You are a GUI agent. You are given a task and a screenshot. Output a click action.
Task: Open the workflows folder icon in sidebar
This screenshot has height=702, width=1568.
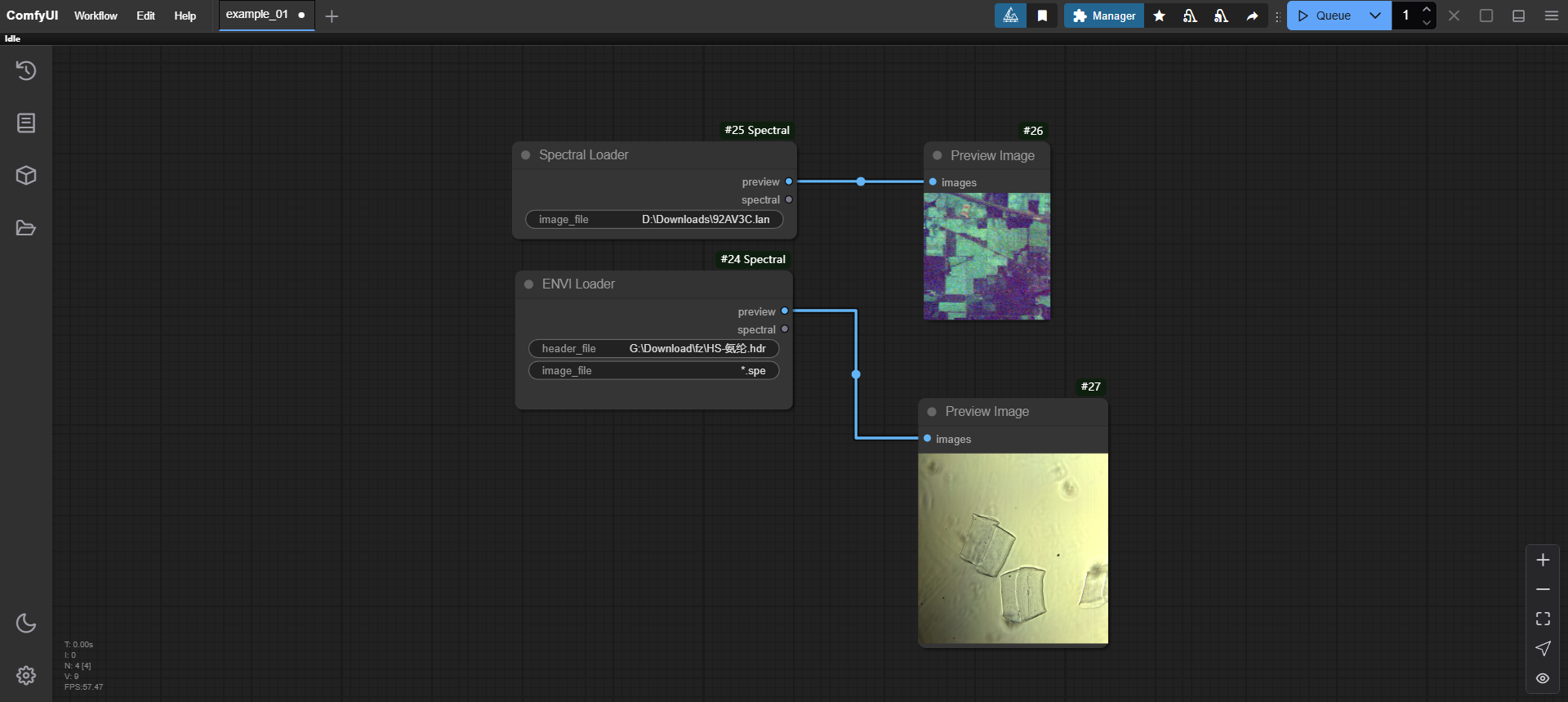26,227
